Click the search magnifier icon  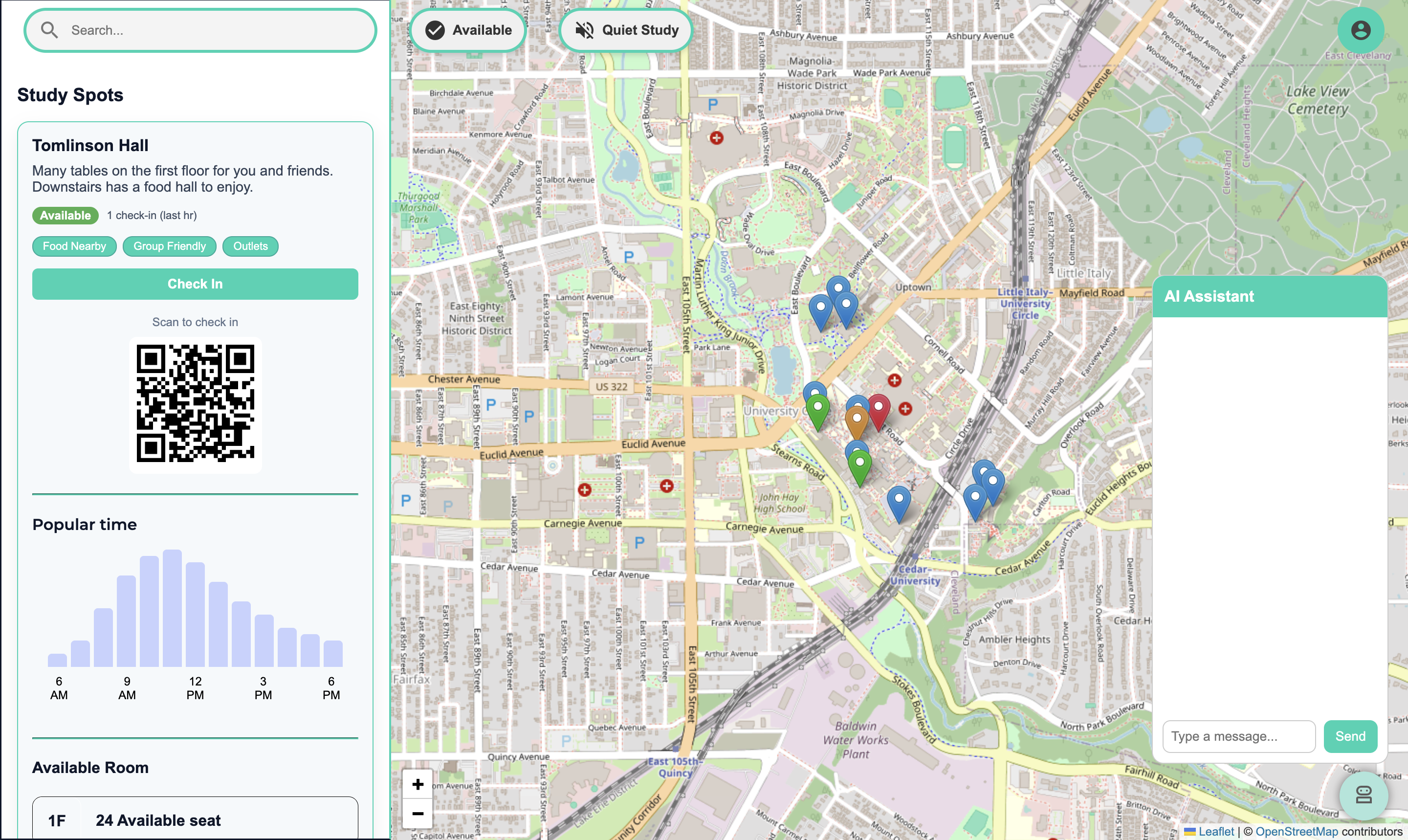coord(49,30)
